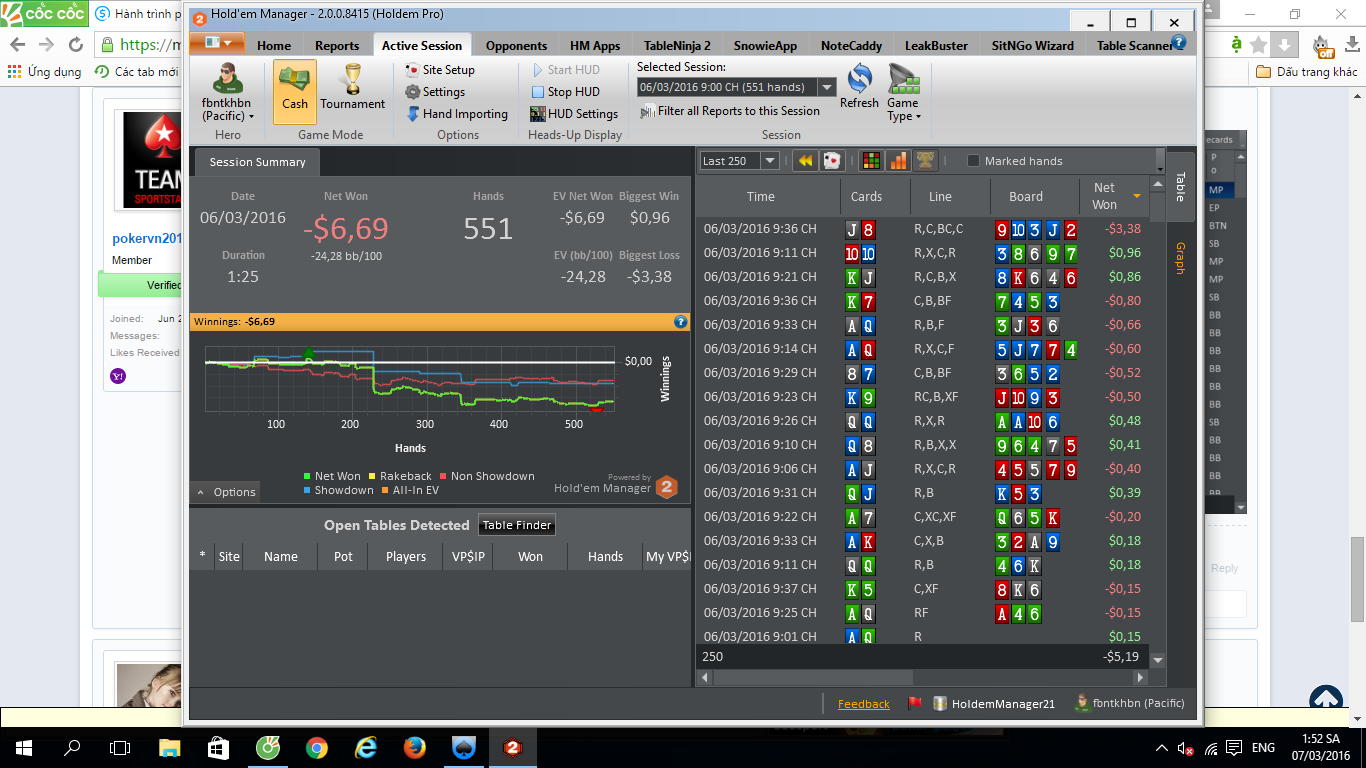
Task: Select Cash game mode
Action: tap(294, 90)
